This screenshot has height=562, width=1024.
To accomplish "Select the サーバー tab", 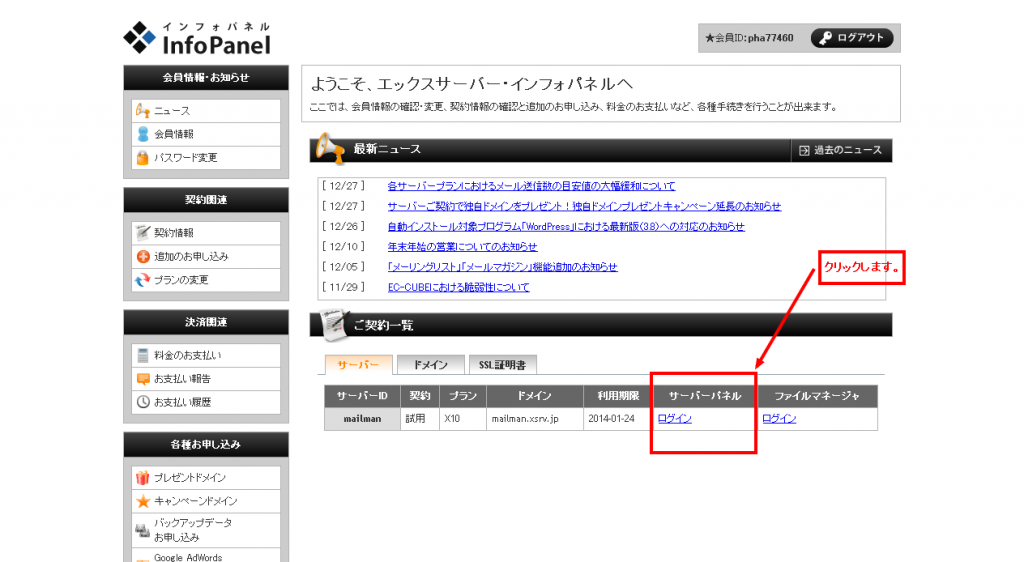I will click(x=359, y=365).
